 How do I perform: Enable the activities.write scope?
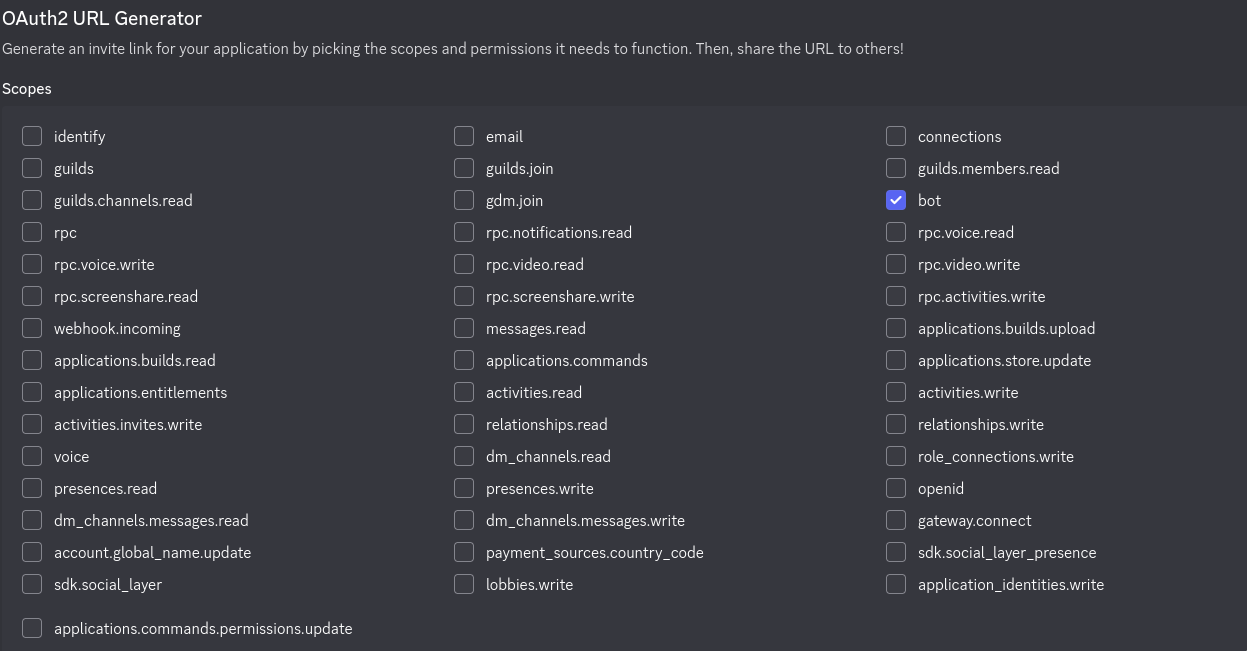895,392
